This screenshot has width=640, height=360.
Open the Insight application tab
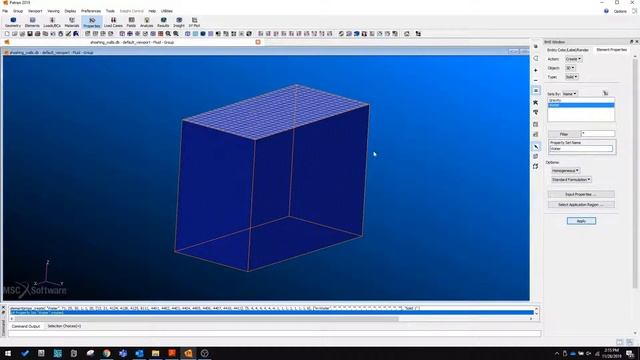(x=179, y=22)
